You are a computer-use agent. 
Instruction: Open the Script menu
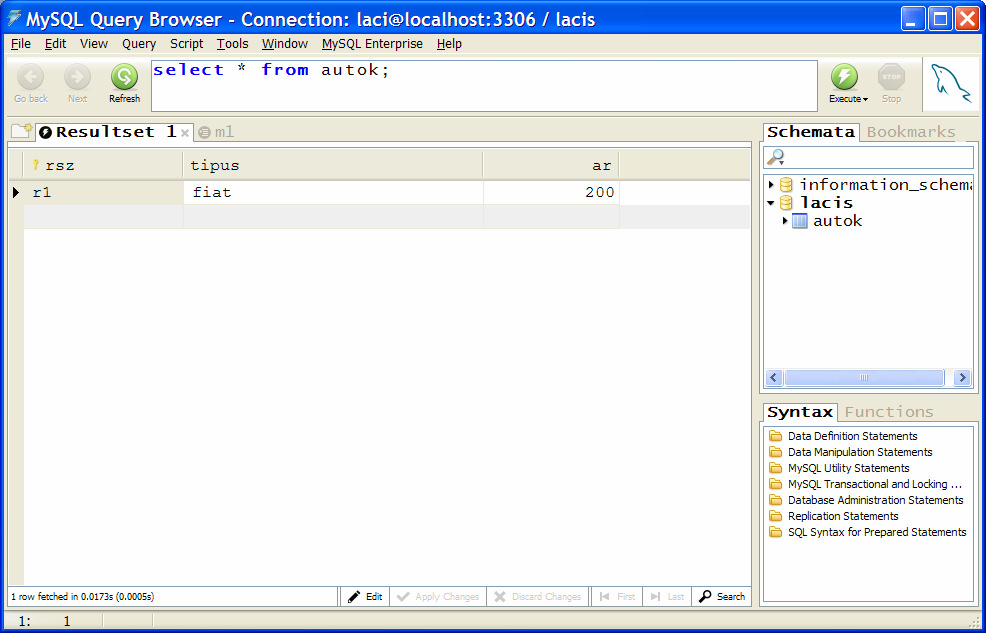187,43
